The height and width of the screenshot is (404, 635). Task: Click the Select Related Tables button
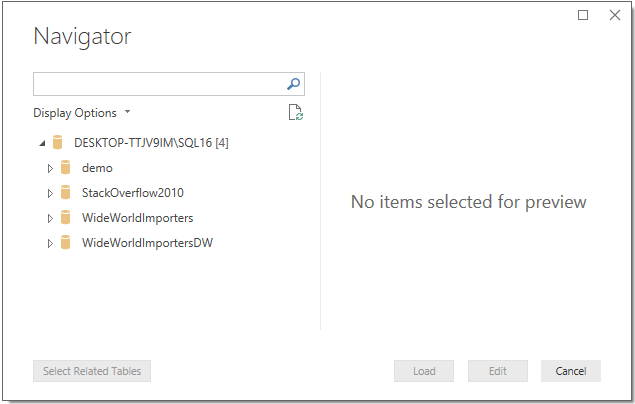pyautogui.click(x=92, y=371)
